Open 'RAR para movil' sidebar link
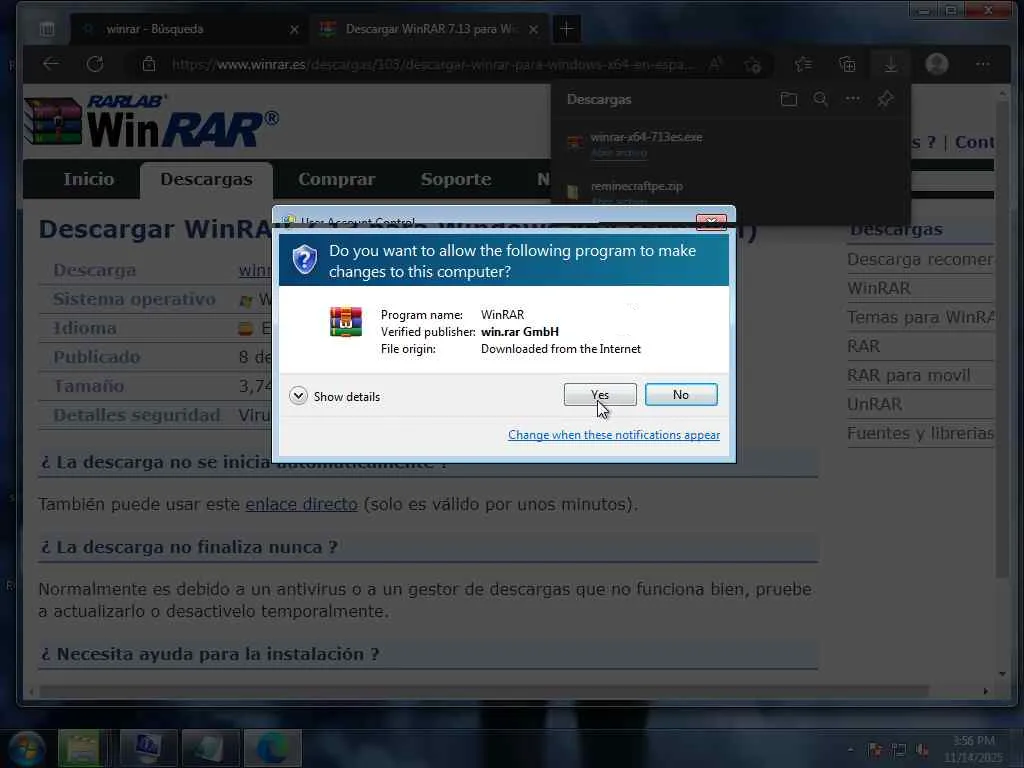The image size is (1024, 768). pos(908,376)
